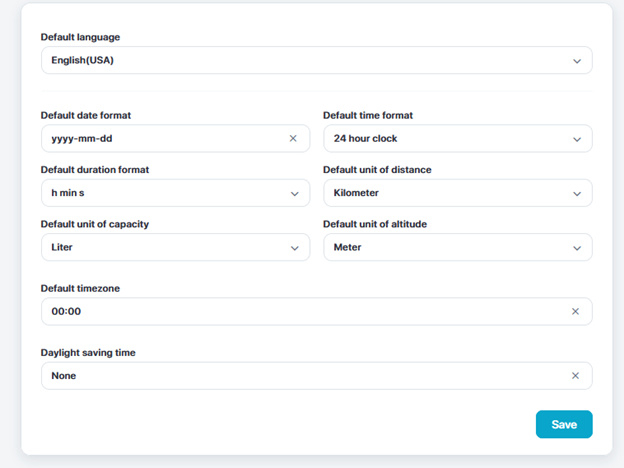Clear the default date format value
Screen dimensions: 624x468
(x=293, y=138)
